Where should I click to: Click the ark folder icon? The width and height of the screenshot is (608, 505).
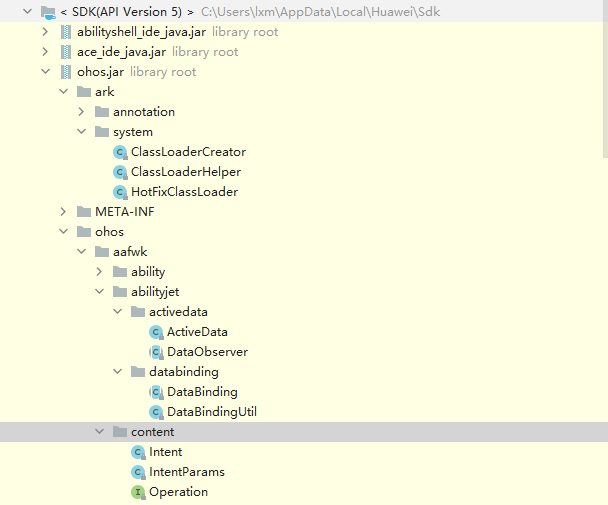[84, 92]
